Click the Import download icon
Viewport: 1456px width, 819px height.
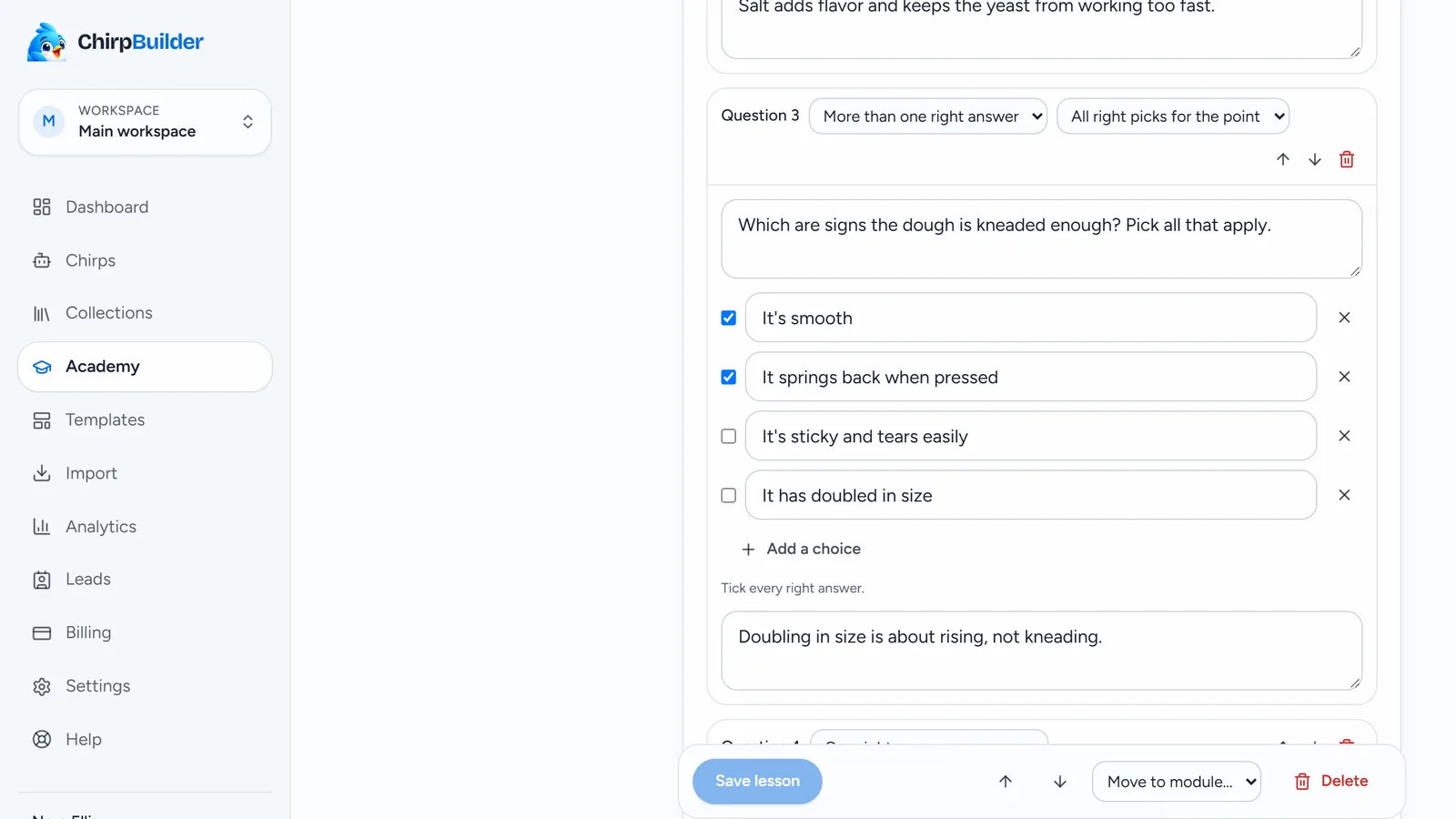coord(42,473)
